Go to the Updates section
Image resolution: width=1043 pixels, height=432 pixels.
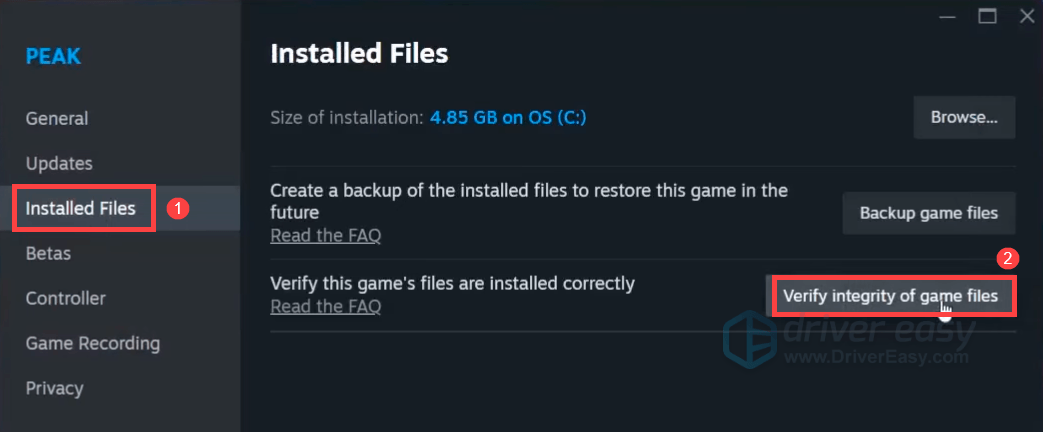(59, 163)
